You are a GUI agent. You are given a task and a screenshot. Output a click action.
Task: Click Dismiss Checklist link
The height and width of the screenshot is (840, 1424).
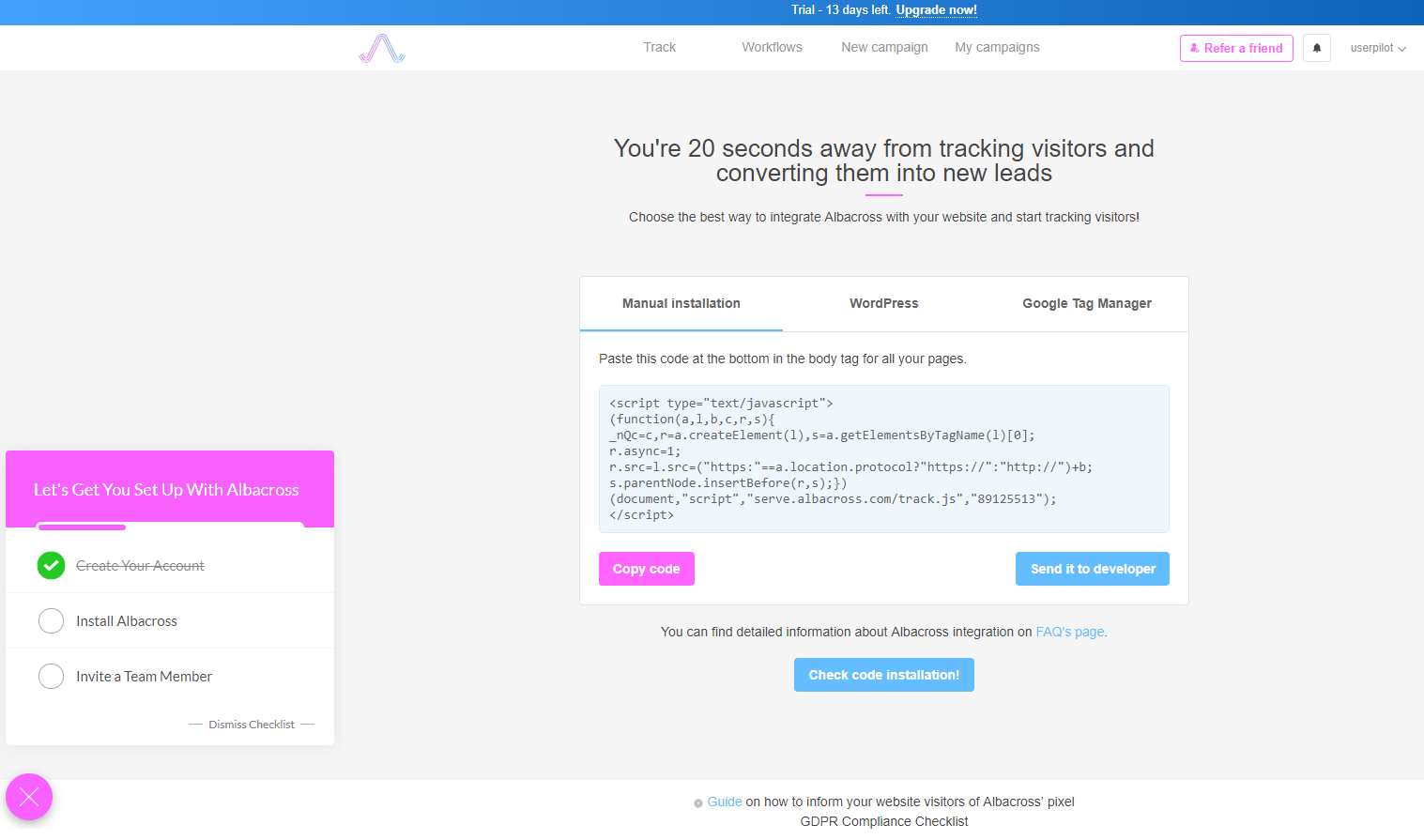pos(252,725)
